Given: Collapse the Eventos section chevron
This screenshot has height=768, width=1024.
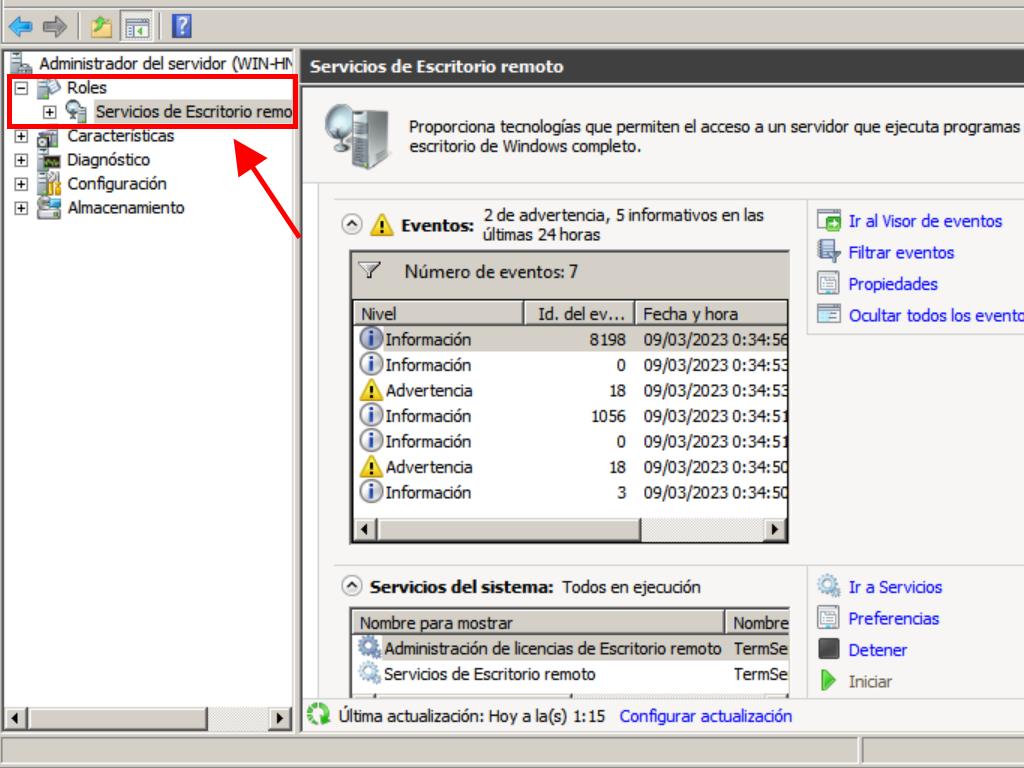Looking at the screenshot, I should [350, 225].
